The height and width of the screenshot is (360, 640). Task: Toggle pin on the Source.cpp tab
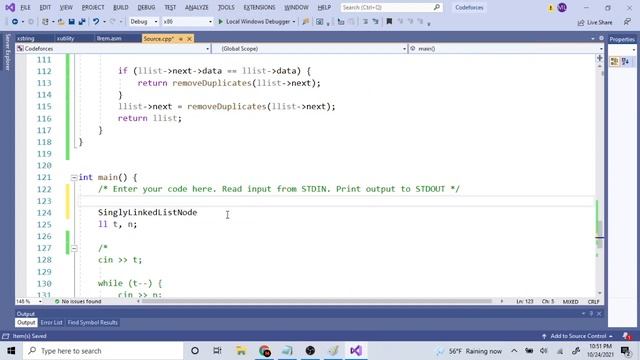[181, 39]
